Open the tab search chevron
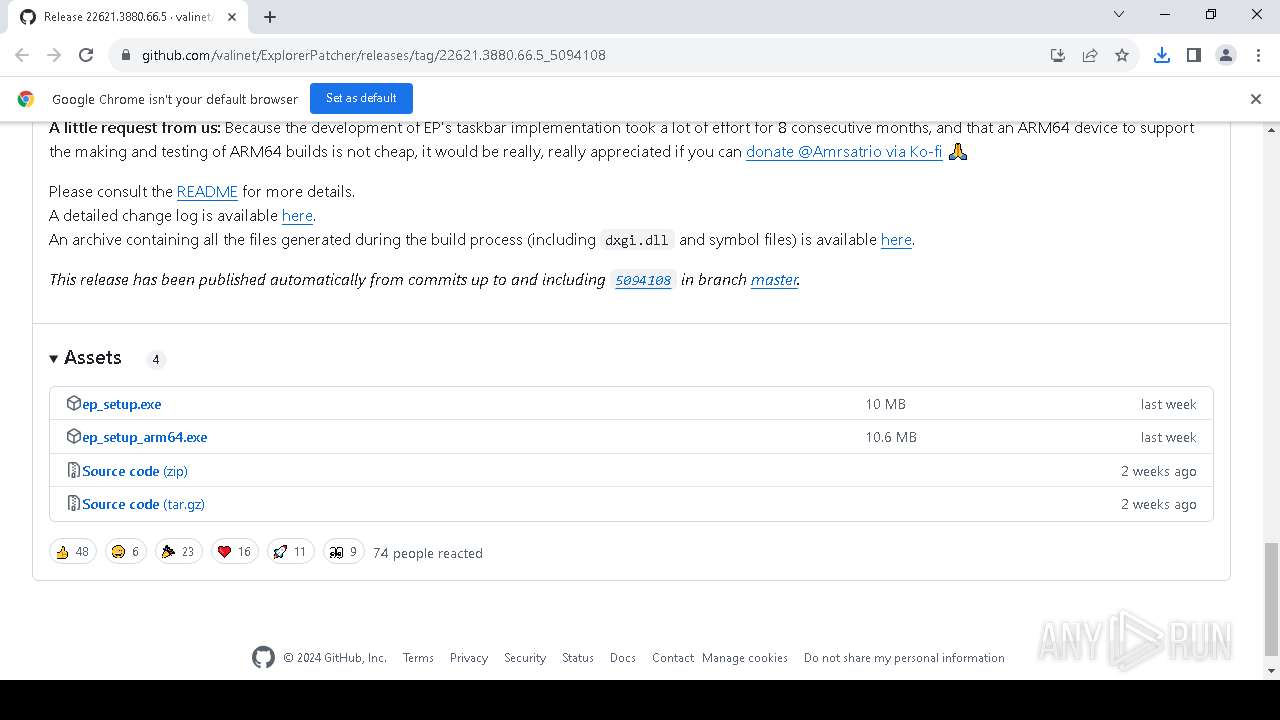This screenshot has height=720, width=1280. 1119,14
